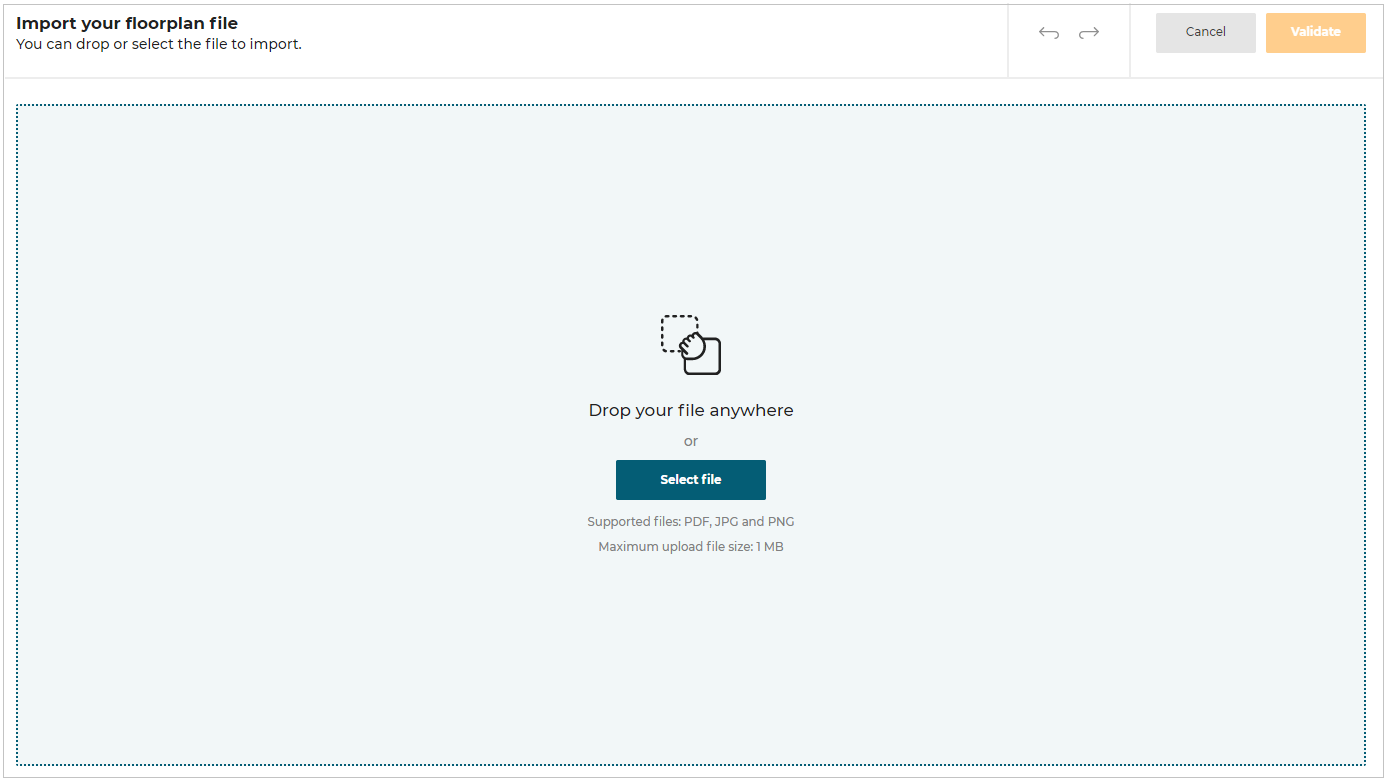This screenshot has height=783, width=1388.
Task: Click the 'Maximum upload file size: 1 MB' text
Action: tap(691, 546)
